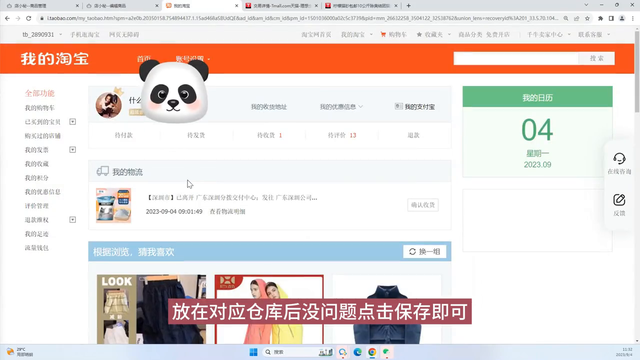
Task: Open 我的足迹 in sidebar
Action: click(37, 234)
